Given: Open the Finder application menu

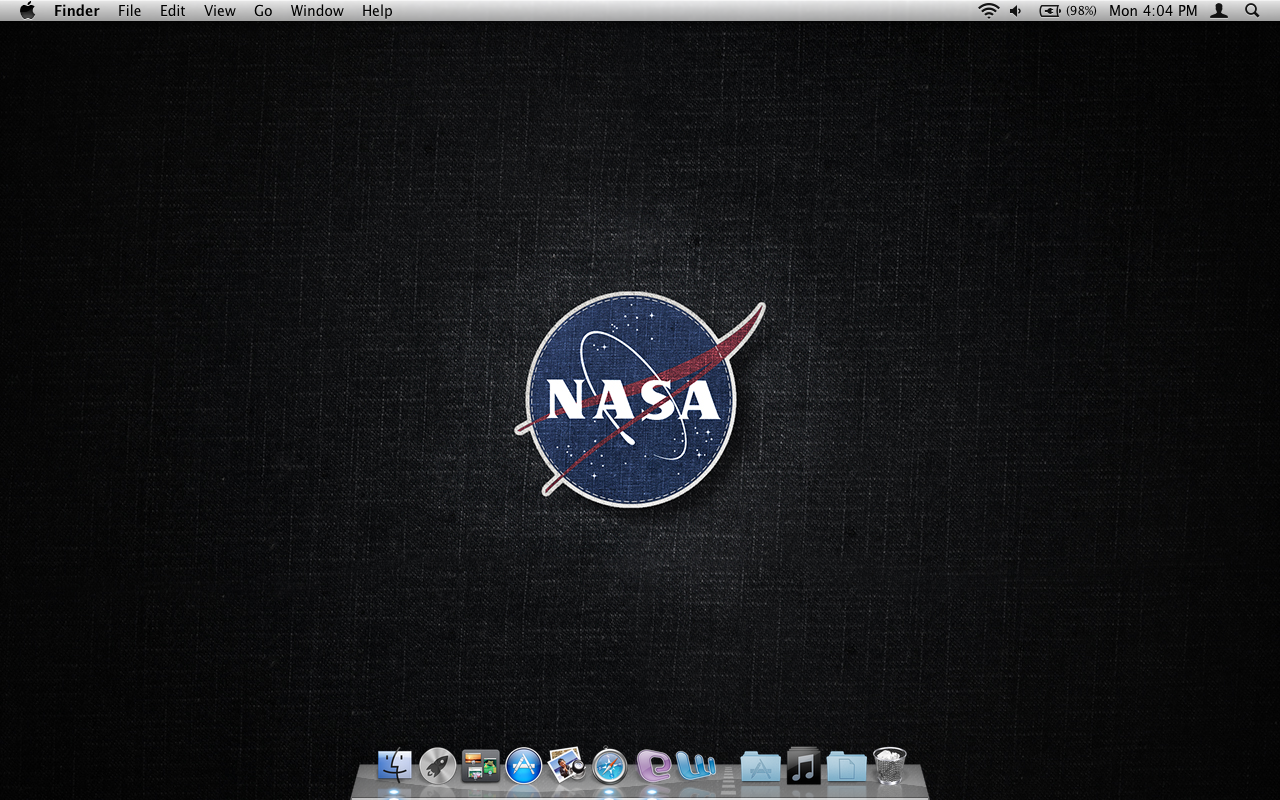Looking at the screenshot, I should pyautogui.click(x=77, y=11).
